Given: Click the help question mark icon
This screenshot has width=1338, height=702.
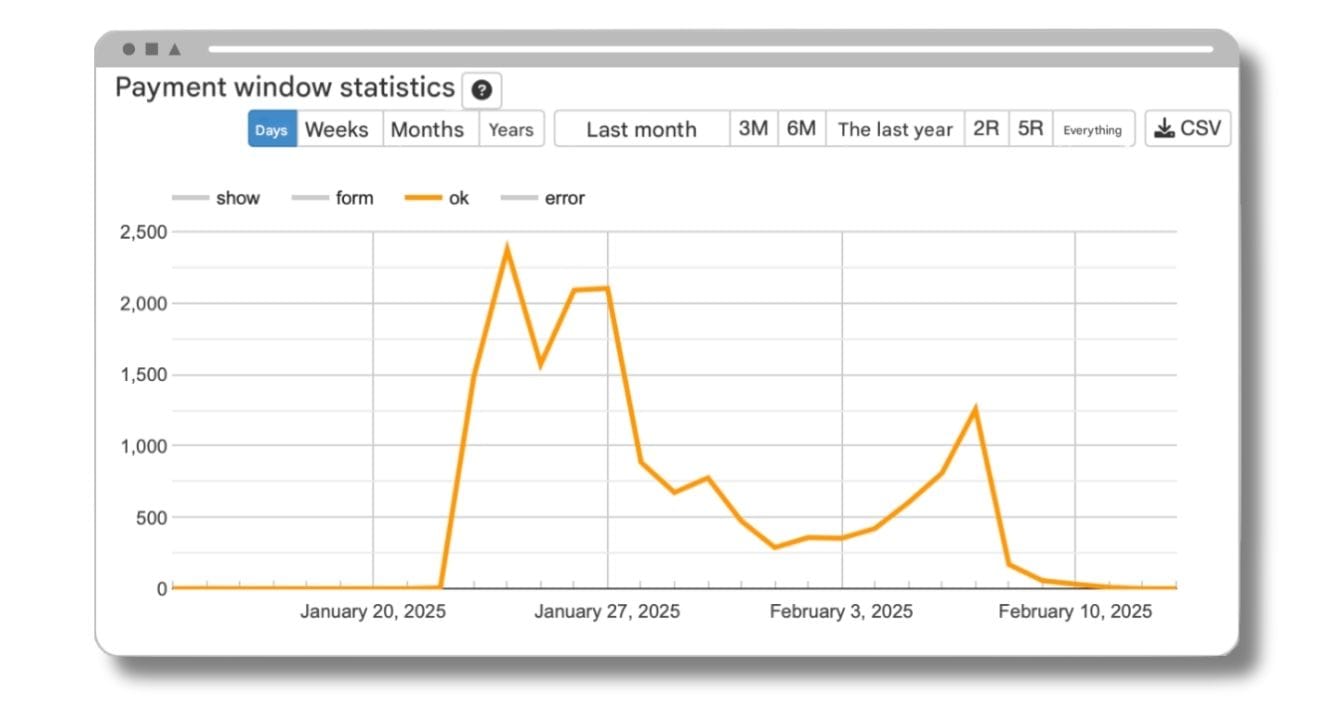Looking at the screenshot, I should (481, 91).
